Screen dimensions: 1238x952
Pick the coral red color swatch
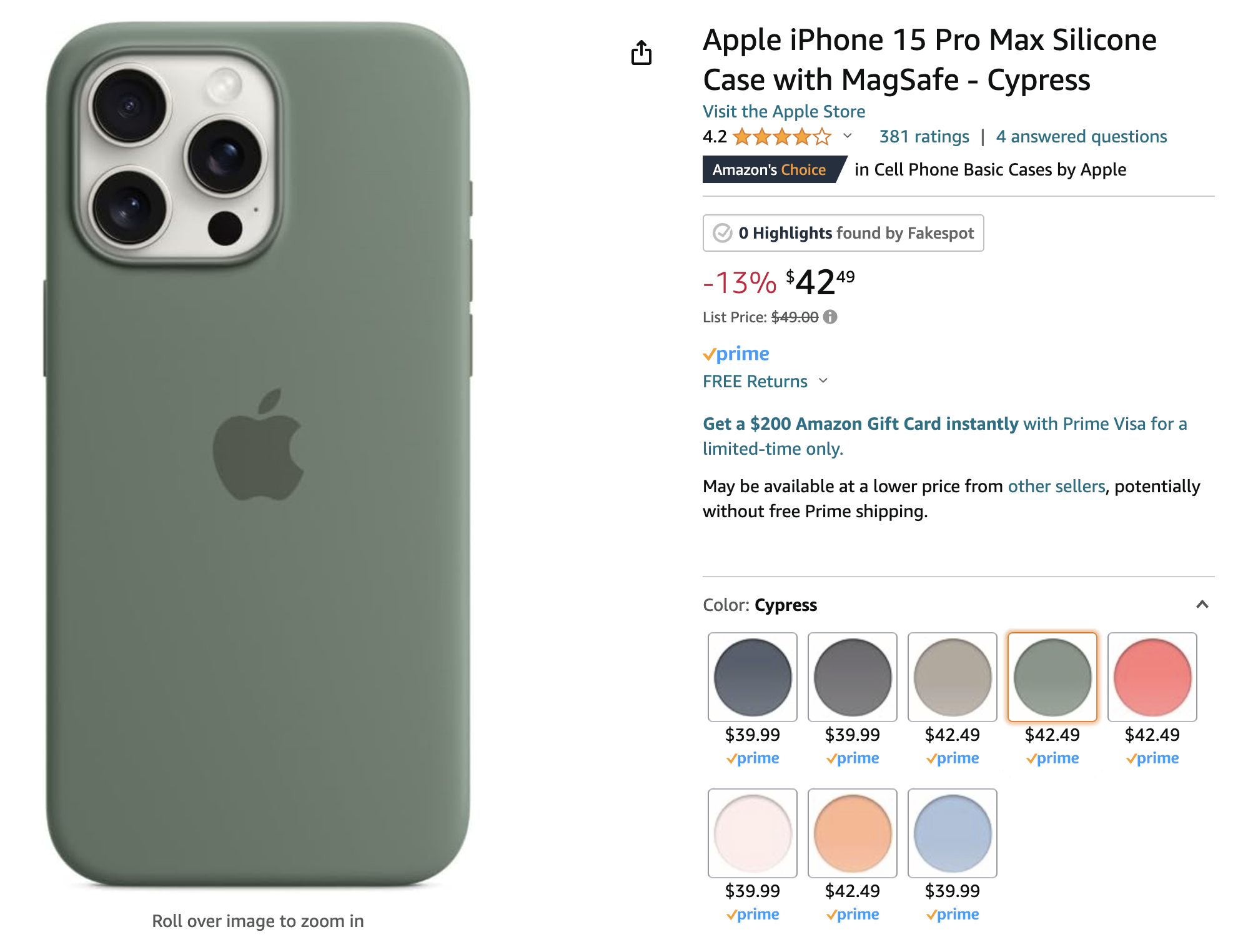pos(1152,677)
